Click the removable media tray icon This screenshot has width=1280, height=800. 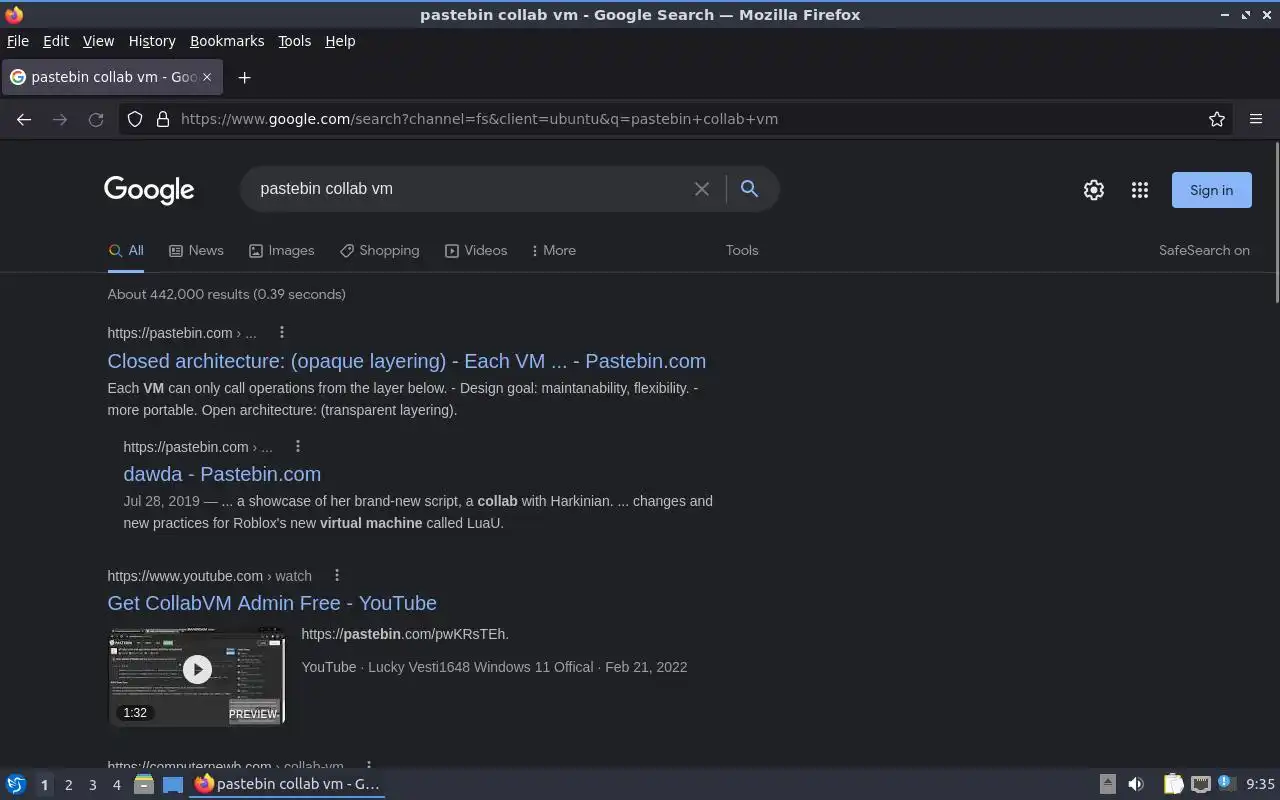[1108, 784]
